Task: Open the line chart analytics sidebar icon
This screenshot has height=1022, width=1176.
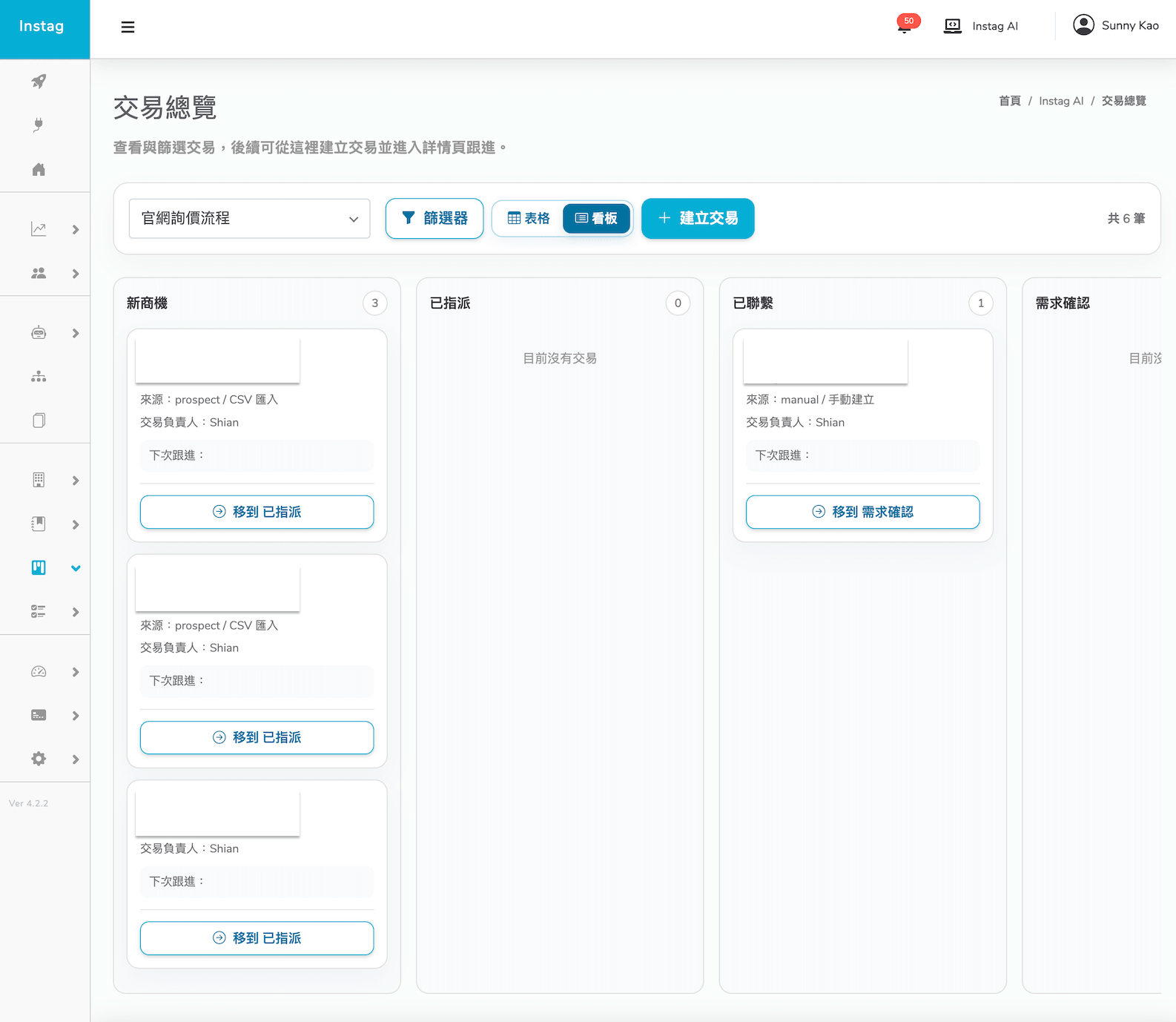Action: [x=39, y=229]
